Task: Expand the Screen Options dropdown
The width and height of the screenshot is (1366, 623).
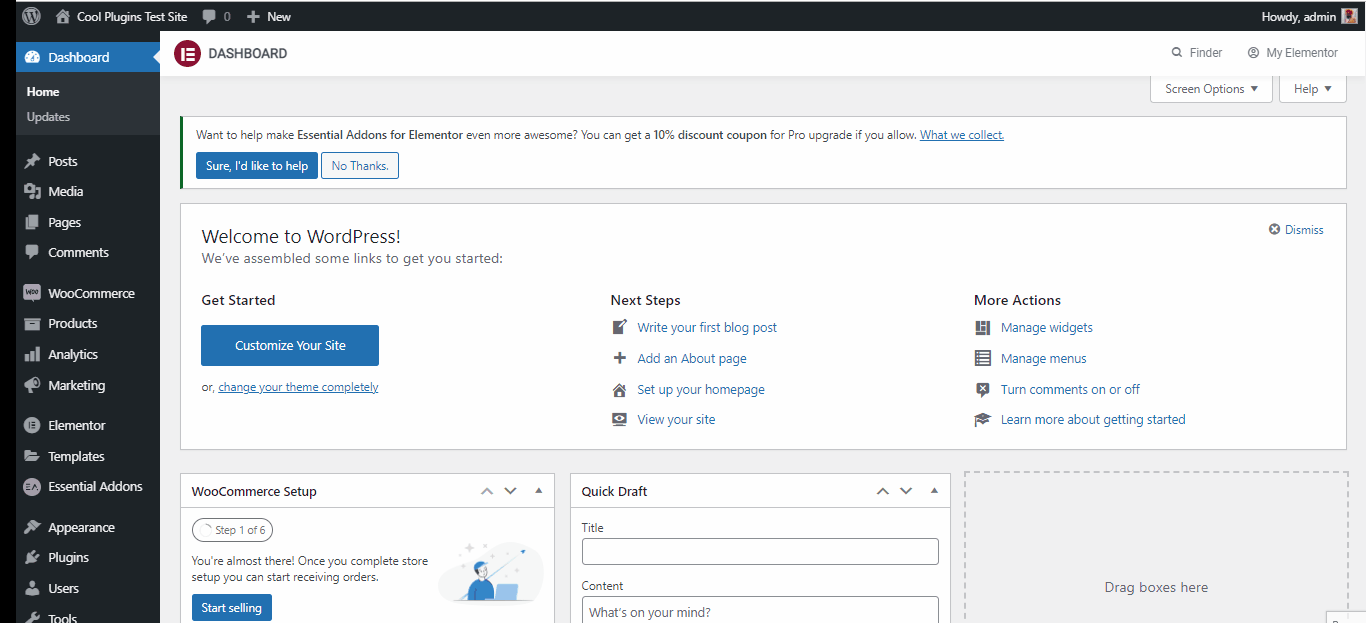Action: pyautogui.click(x=1211, y=89)
